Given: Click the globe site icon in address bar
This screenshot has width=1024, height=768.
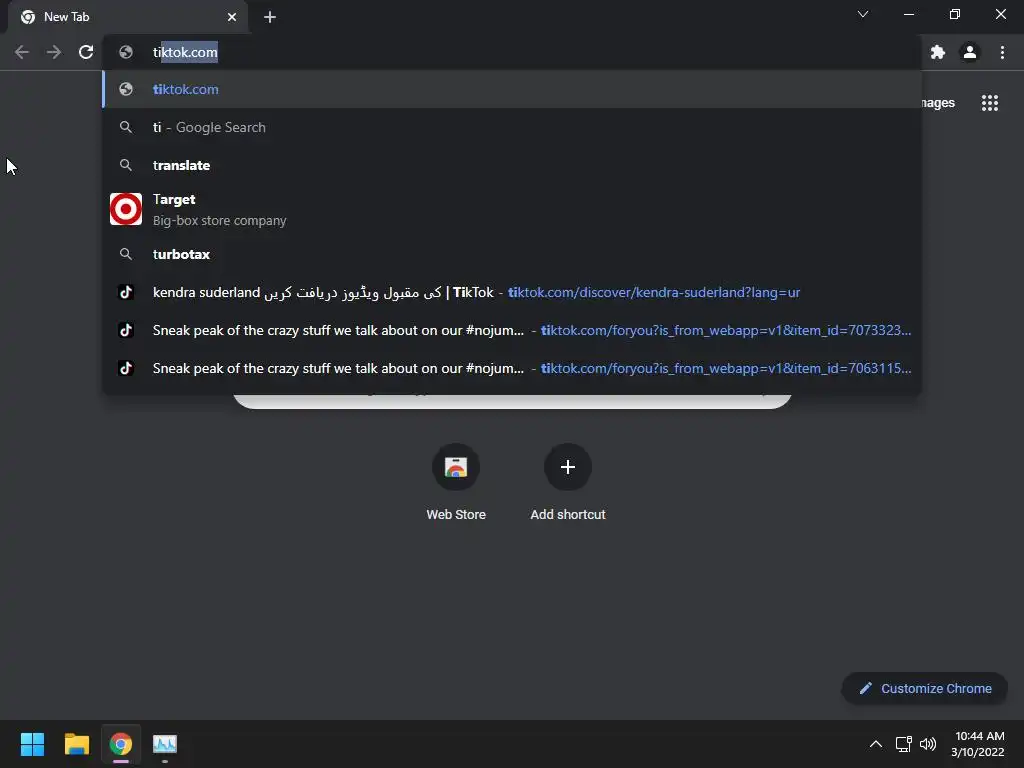Looking at the screenshot, I should 126,52.
